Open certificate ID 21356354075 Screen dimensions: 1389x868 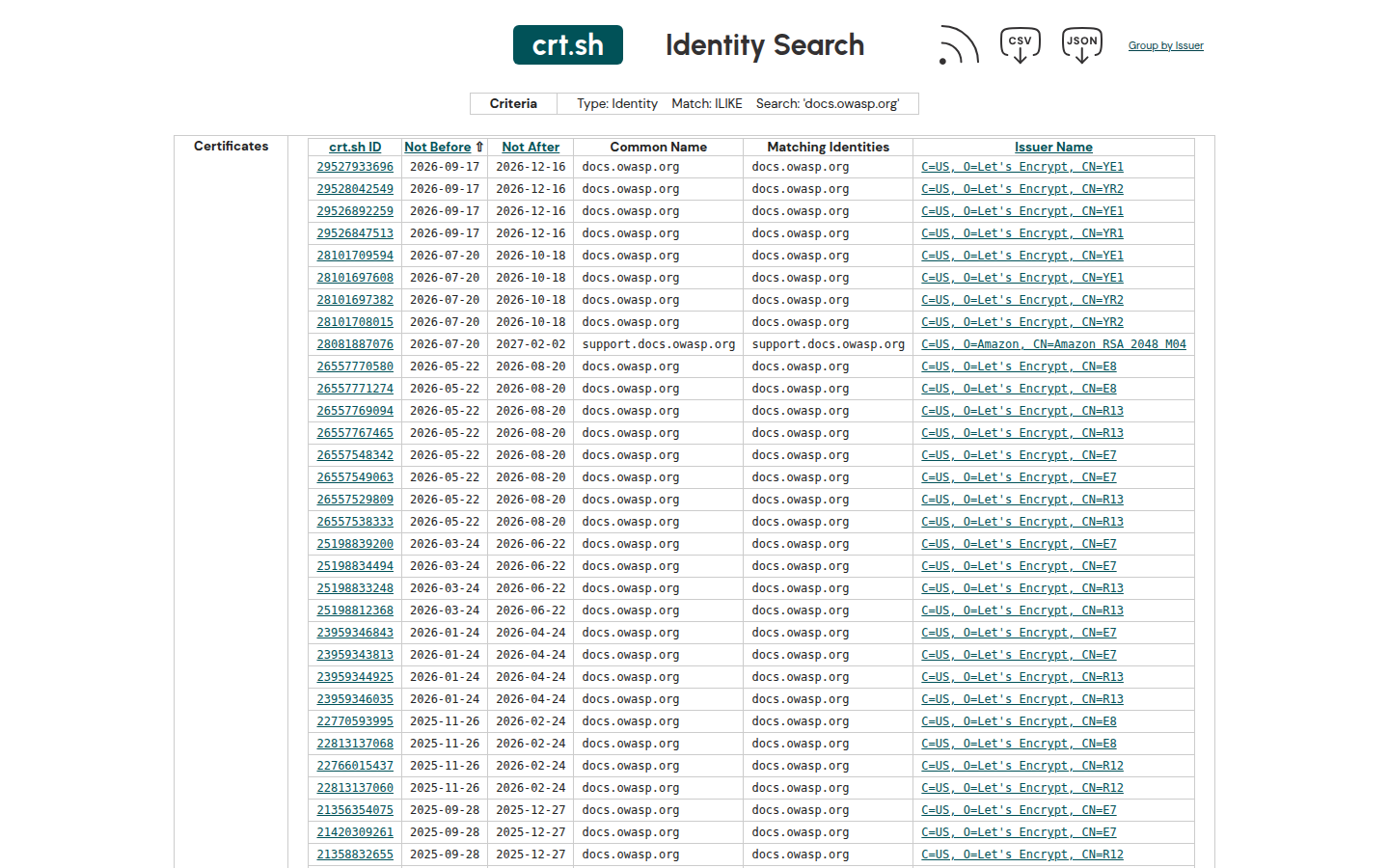(355, 810)
